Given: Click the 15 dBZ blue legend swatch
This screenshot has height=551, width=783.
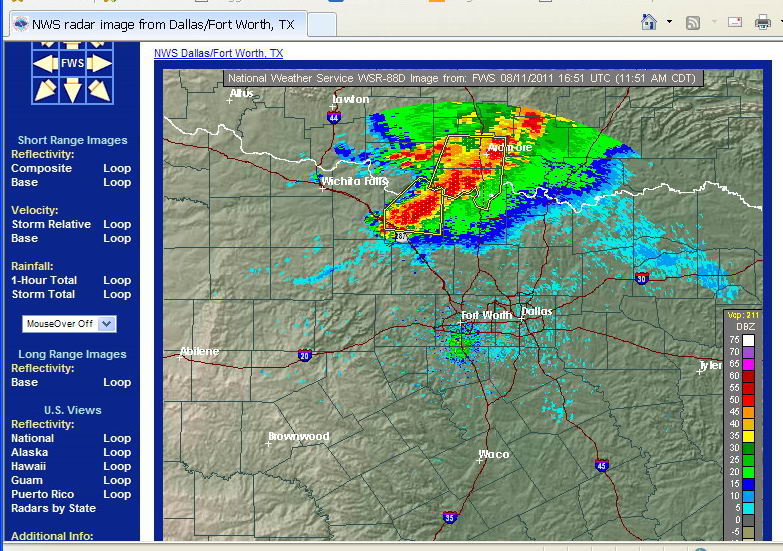Looking at the screenshot, I should click(748, 484).
